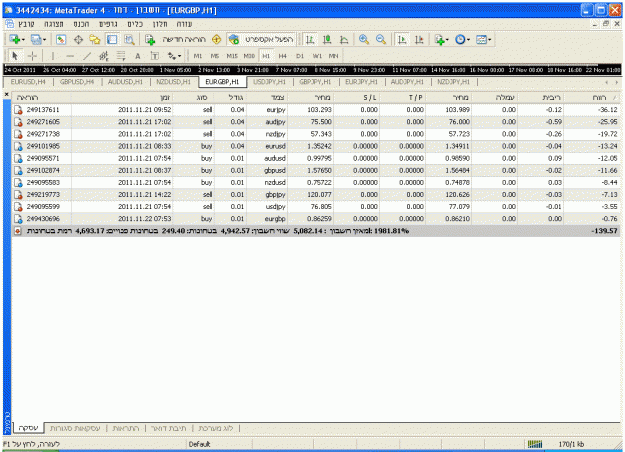
Task: Select the Horizontal Line drawing tool
Action: pyautogui.click(x=70, y=56)
